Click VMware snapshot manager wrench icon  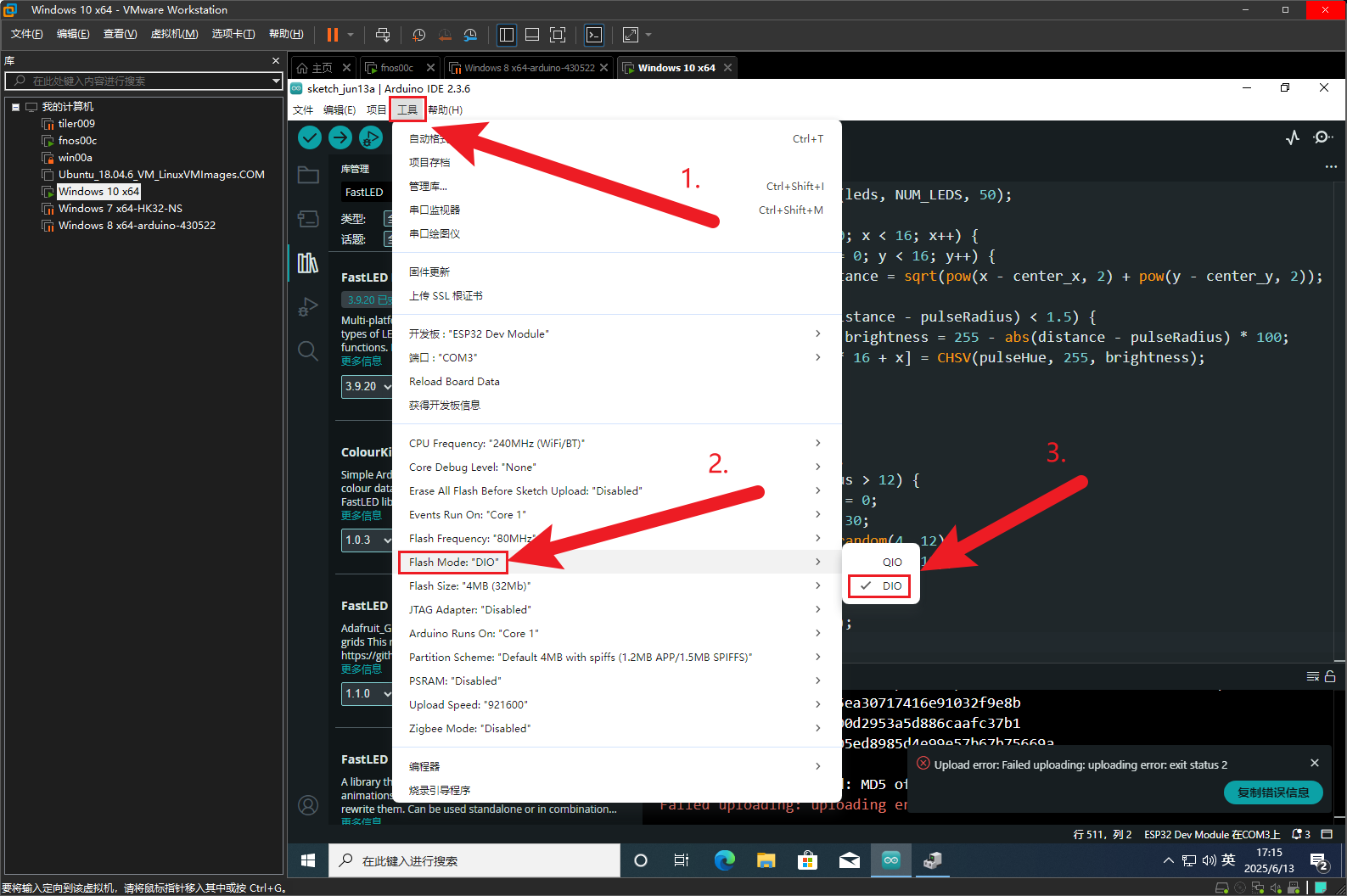[x=470, y=35]
